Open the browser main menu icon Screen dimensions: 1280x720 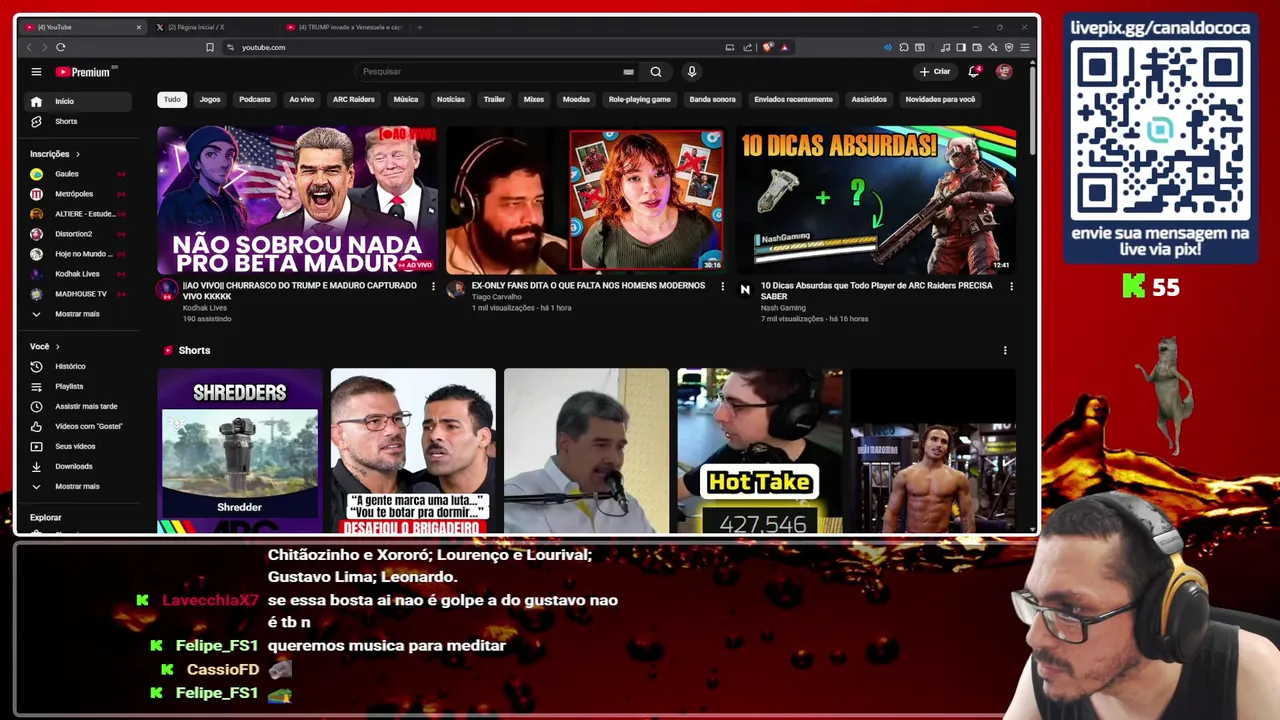tap(1025, 47)
